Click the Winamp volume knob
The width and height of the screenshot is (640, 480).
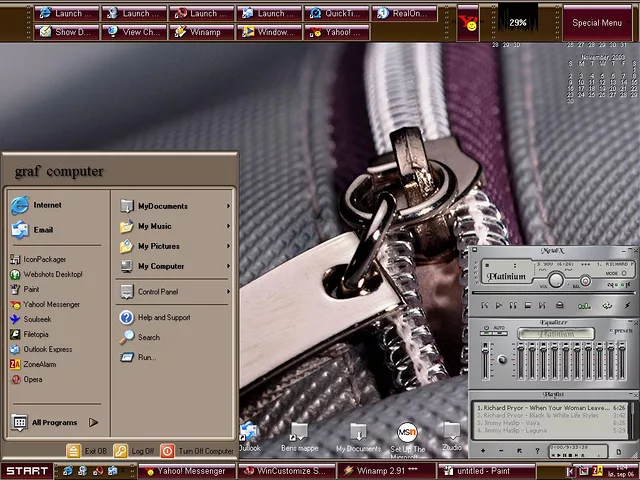pos(555,281)
